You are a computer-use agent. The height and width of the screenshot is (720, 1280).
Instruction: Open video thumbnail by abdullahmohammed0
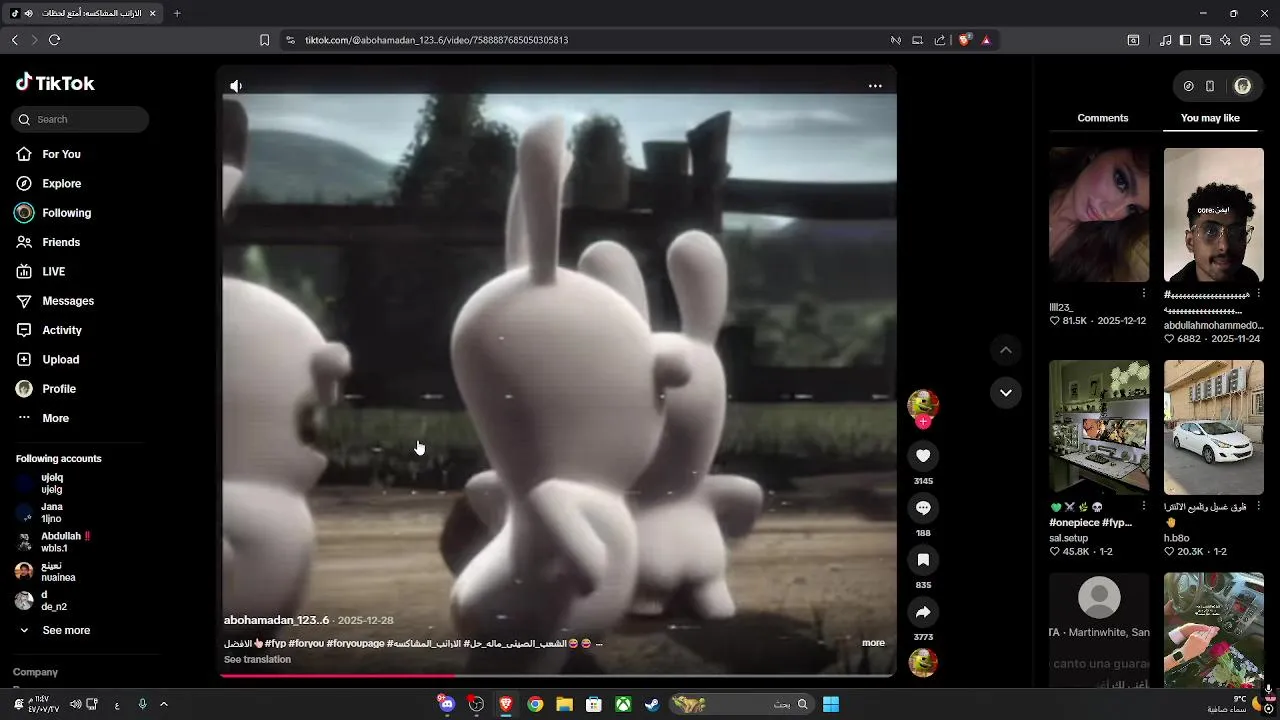pos(1214,215)
